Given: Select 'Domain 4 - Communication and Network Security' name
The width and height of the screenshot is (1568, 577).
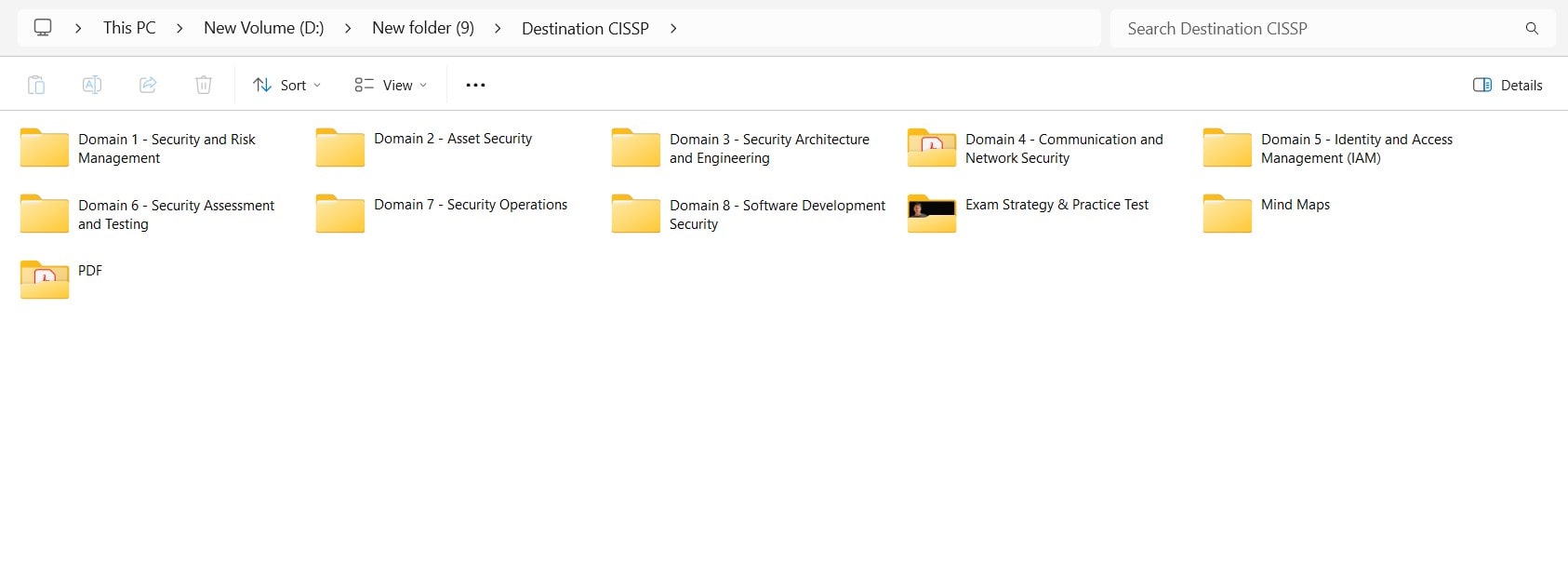Looking at the screenshot, I should (x=1064, y=149).
